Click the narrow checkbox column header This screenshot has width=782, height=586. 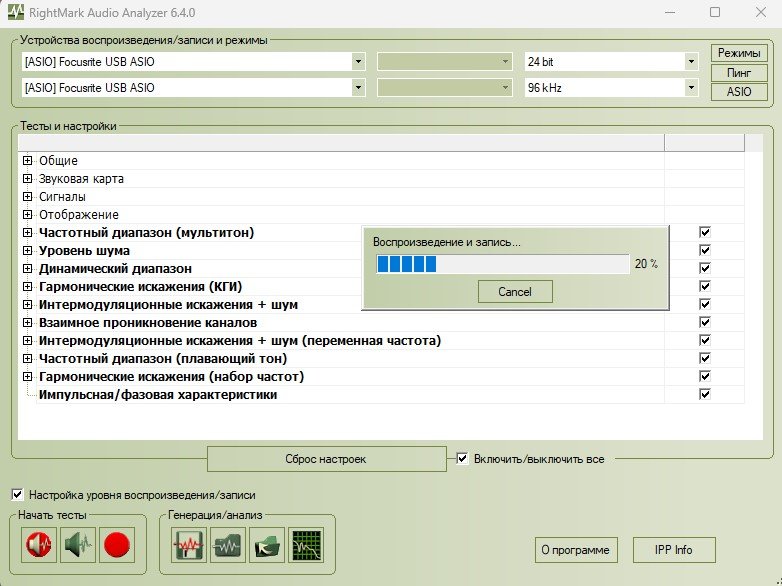pyautogui.click(x=704, y=143)
